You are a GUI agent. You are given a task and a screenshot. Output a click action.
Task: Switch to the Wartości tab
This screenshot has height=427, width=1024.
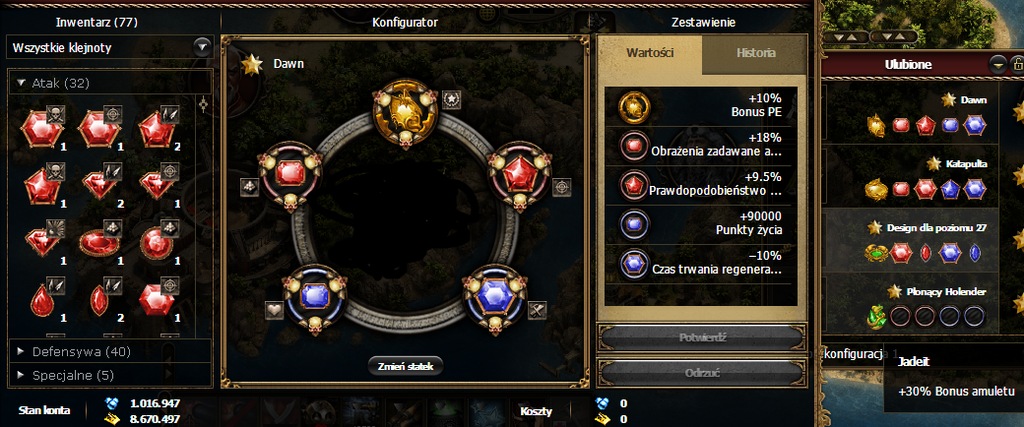(650, 54)
